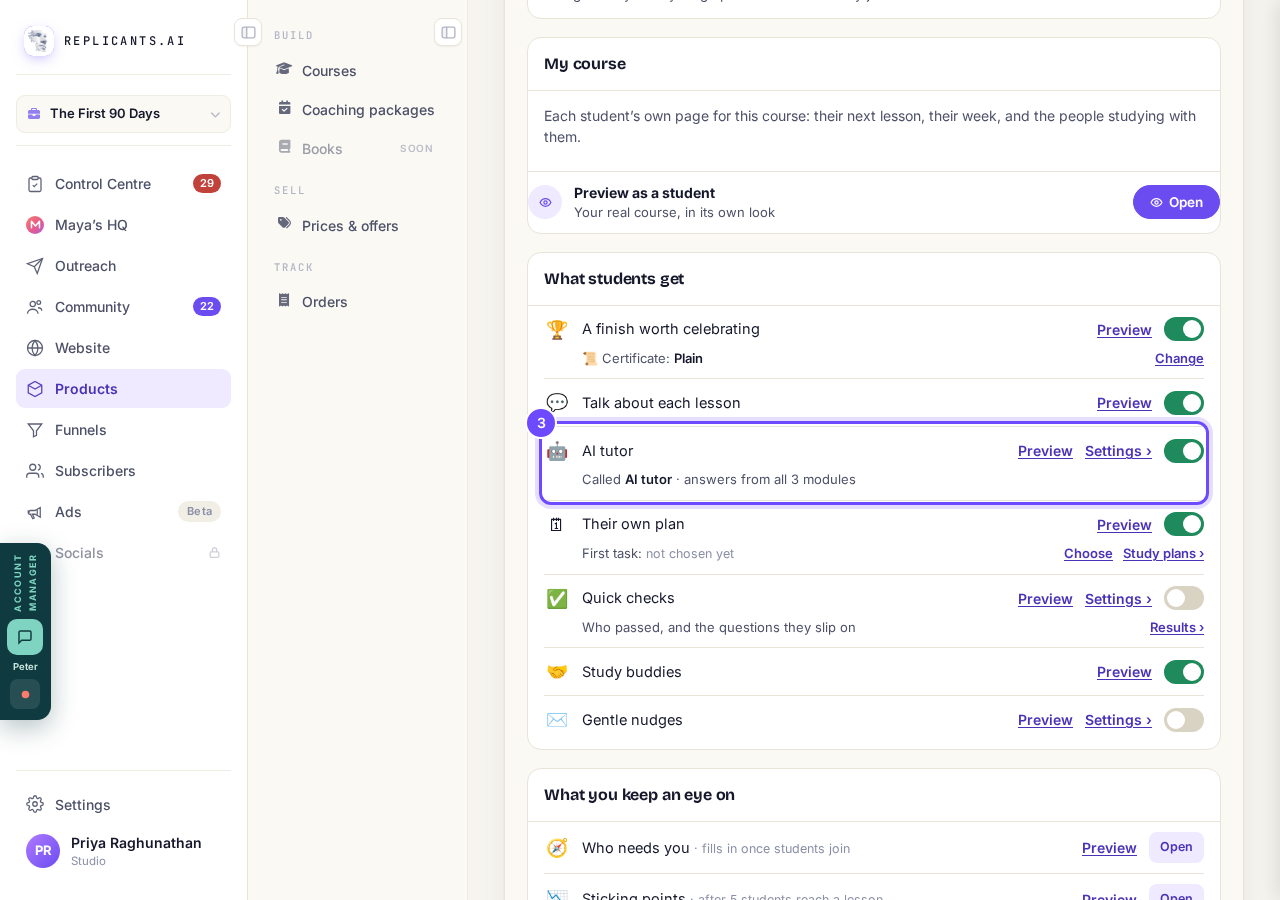Viewport: 1280px width, 900px height.
Task: Change the certificate style
Action: 1179,358
